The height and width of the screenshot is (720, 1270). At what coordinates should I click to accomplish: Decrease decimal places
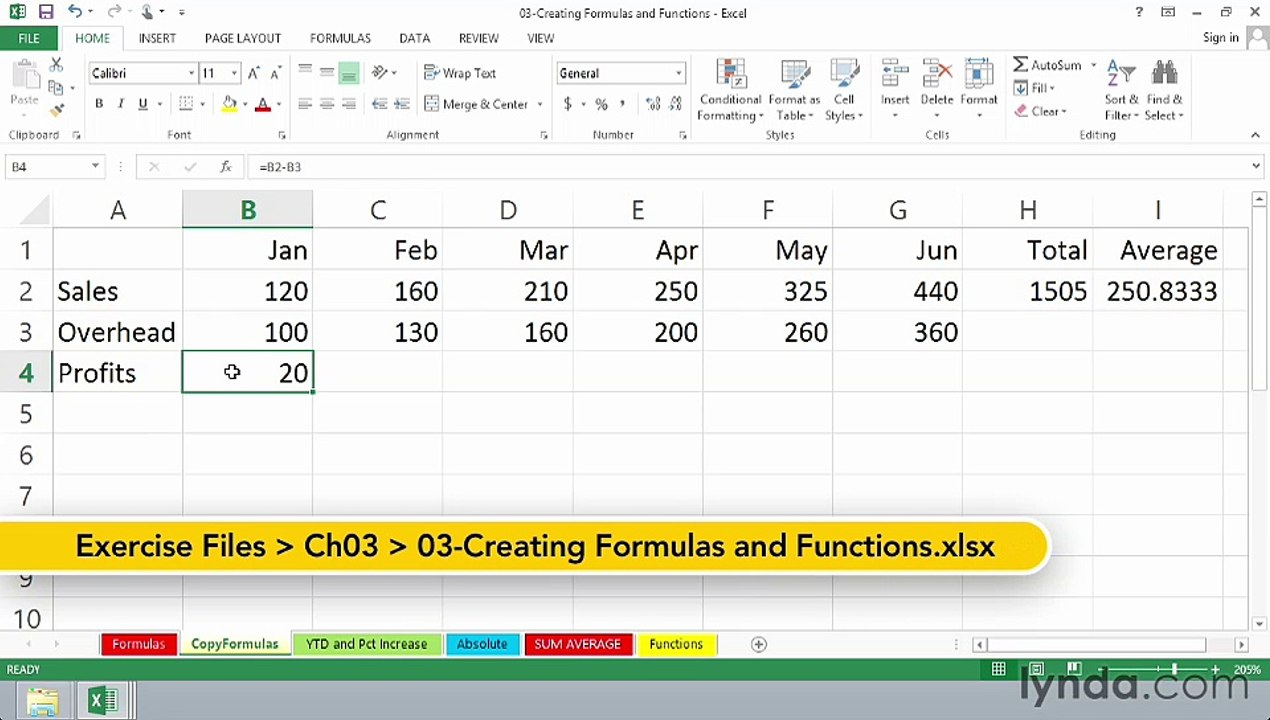(675, 104)
